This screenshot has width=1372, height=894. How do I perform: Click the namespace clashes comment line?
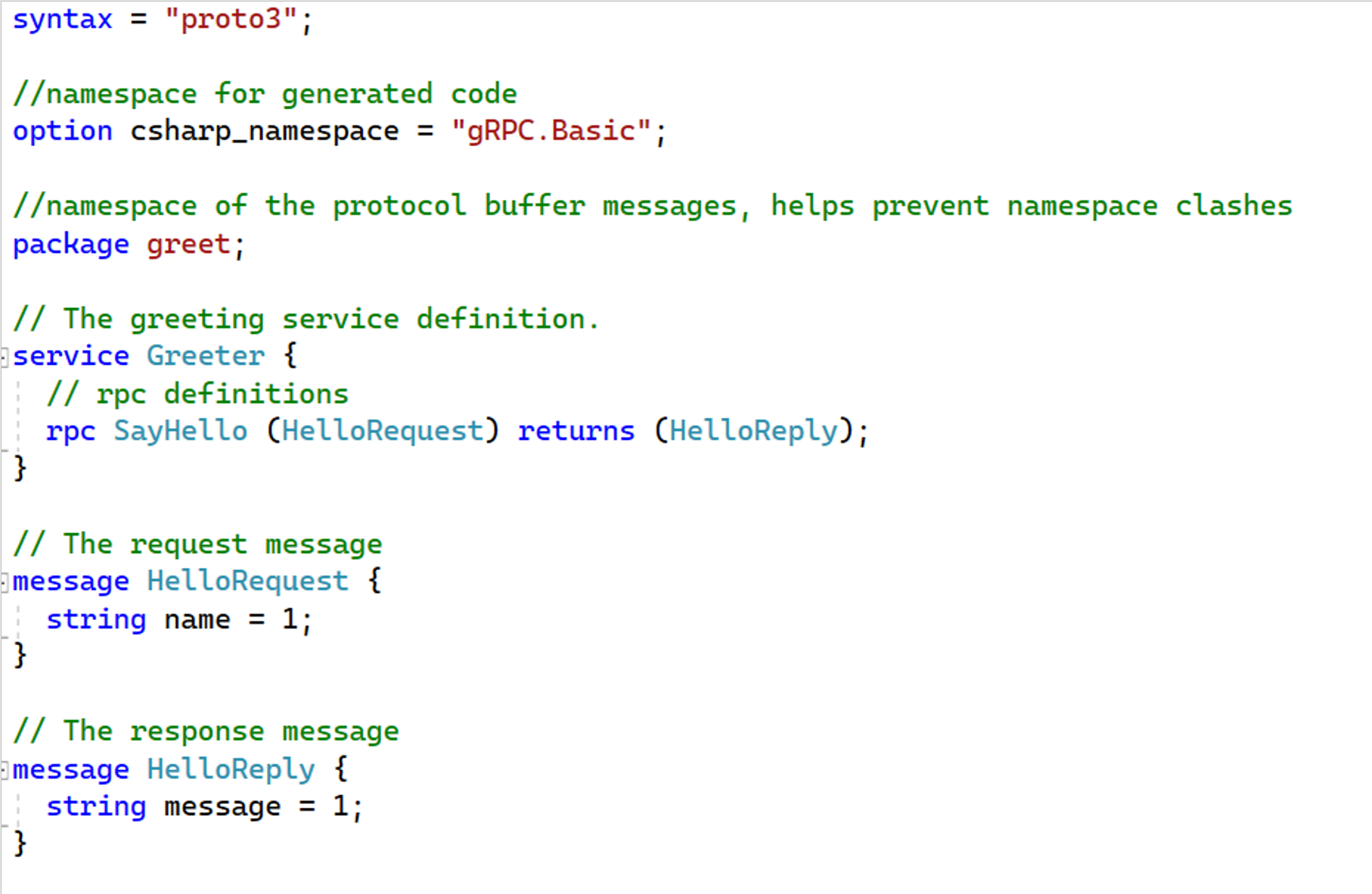point(653,206)
